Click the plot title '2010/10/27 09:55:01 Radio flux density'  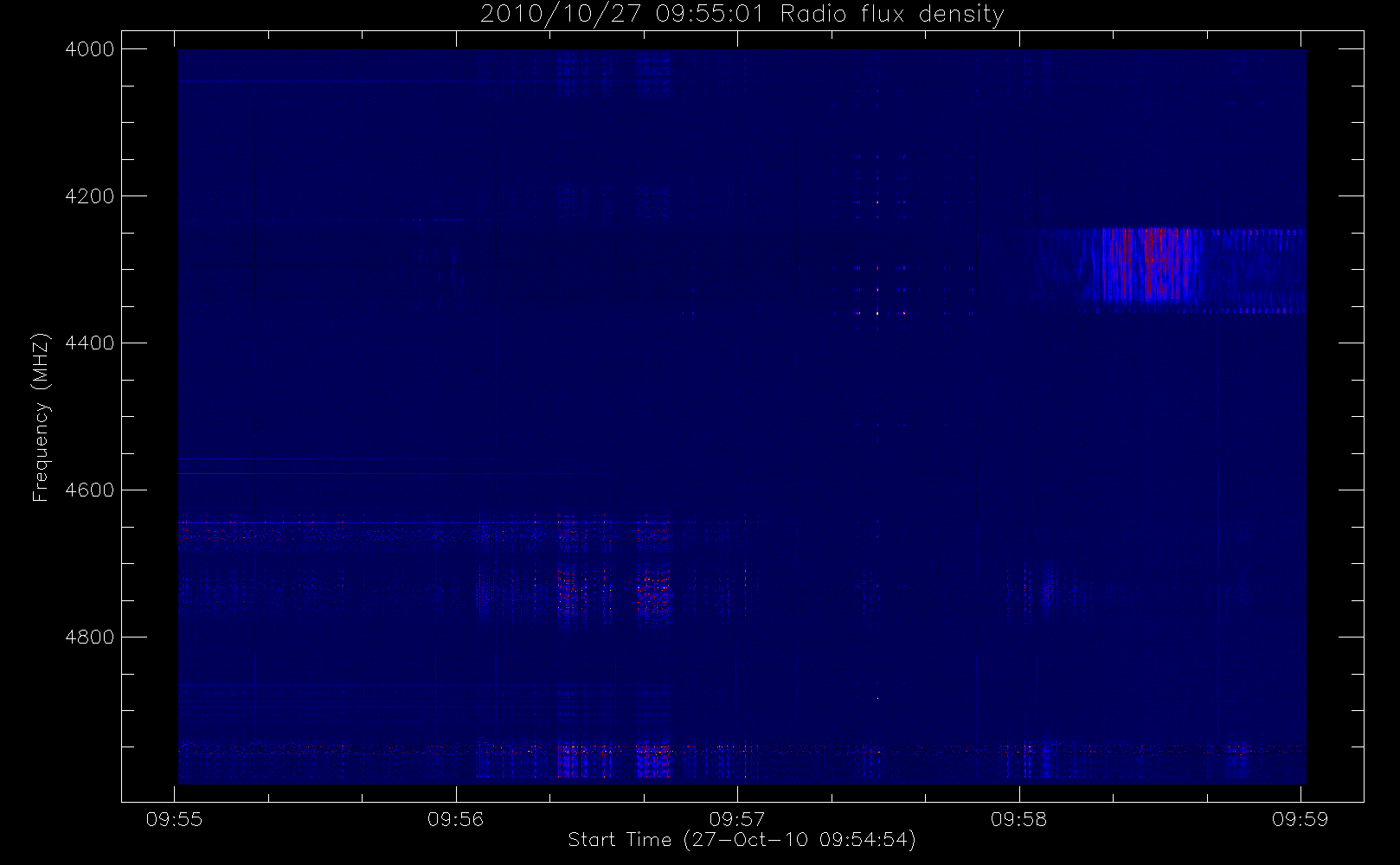click(742, 15)
